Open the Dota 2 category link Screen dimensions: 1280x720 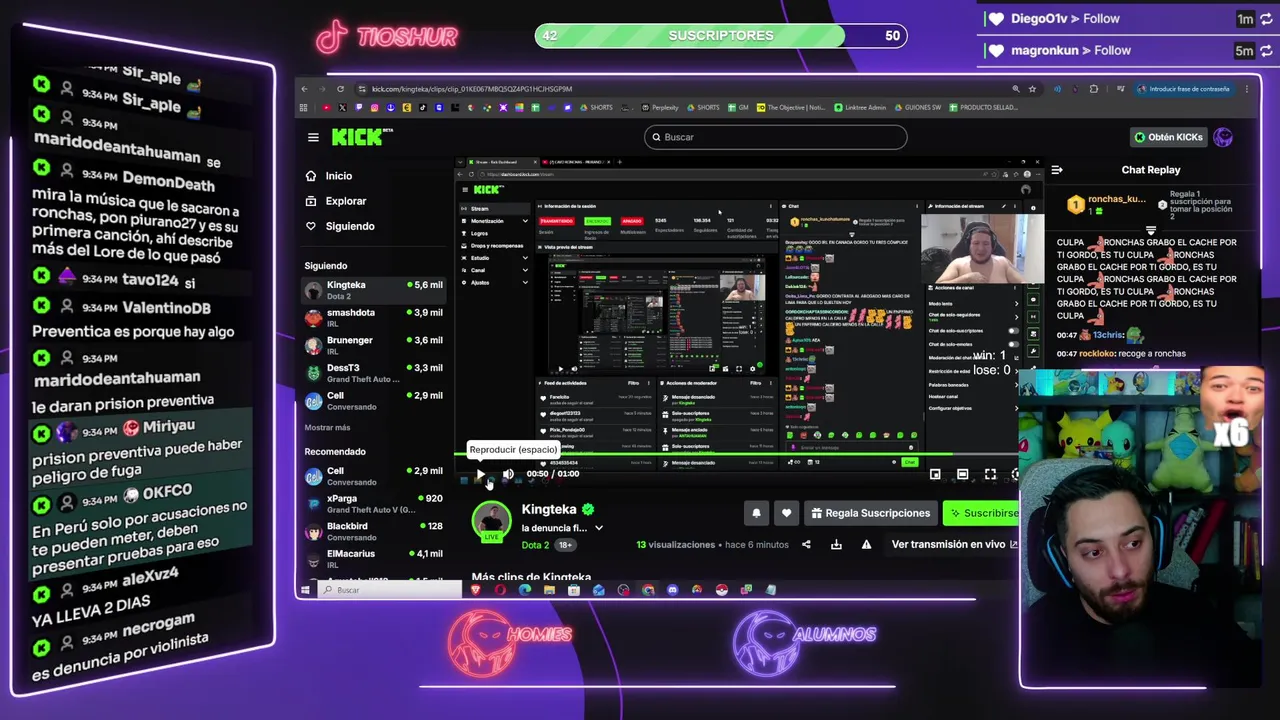(535, 545)
